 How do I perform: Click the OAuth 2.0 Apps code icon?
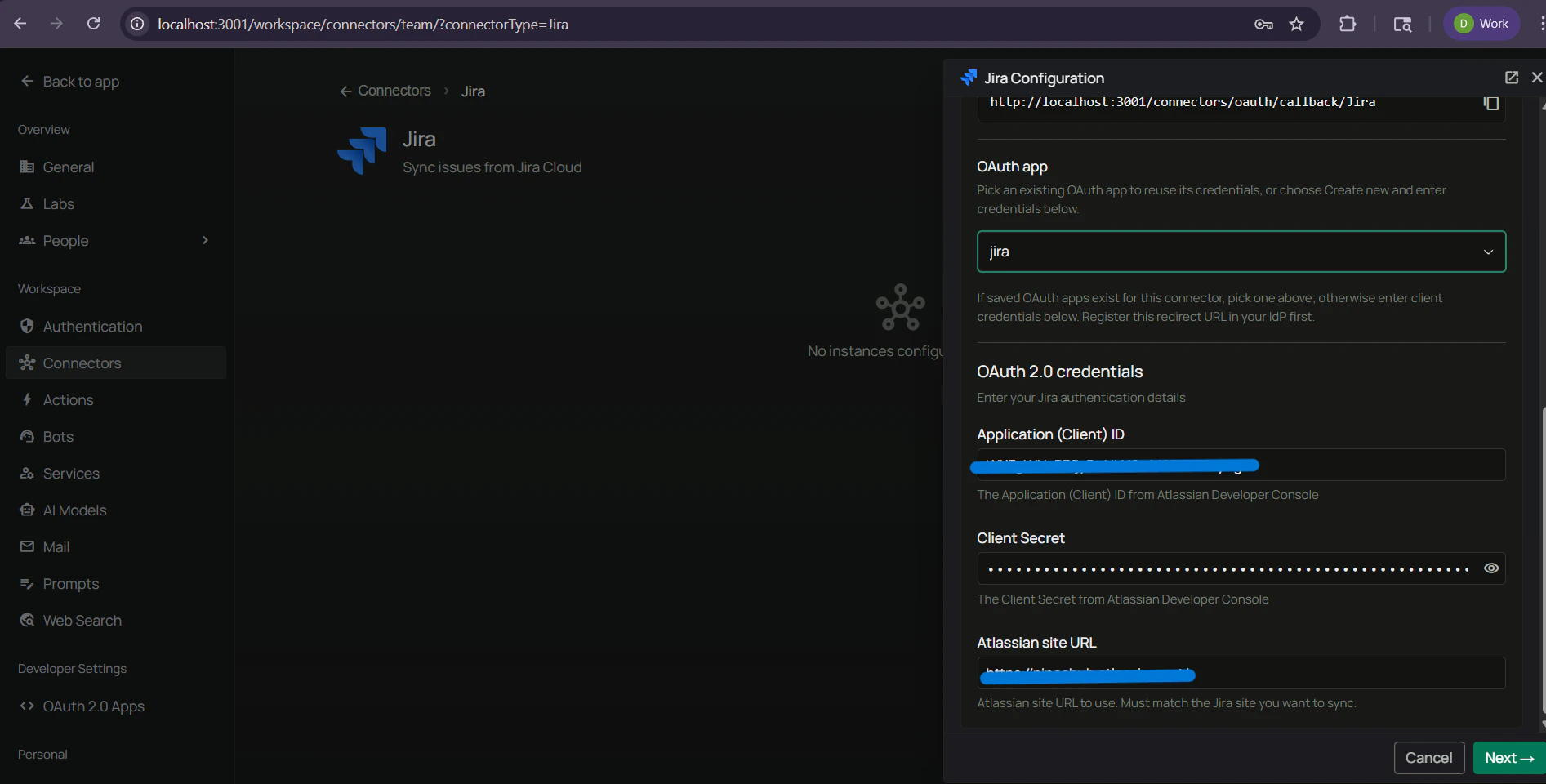(27, 706)
